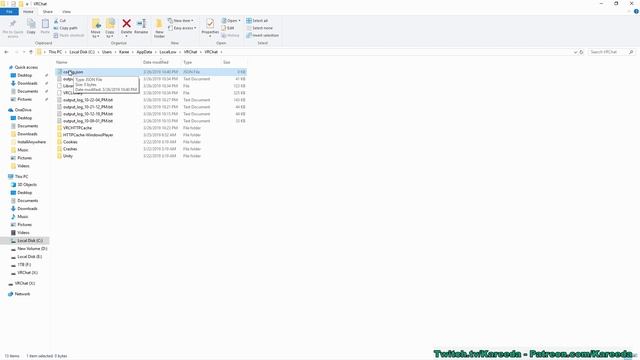This screenshot has width=640, height=360.
Task: Click the Up one level arrow
Action: (31, 52)
